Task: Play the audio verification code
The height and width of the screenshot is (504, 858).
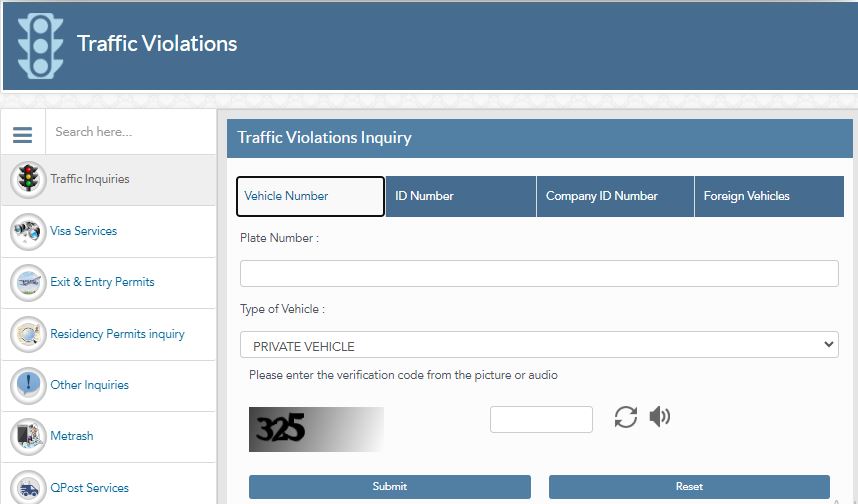Action: click(660, 417)
